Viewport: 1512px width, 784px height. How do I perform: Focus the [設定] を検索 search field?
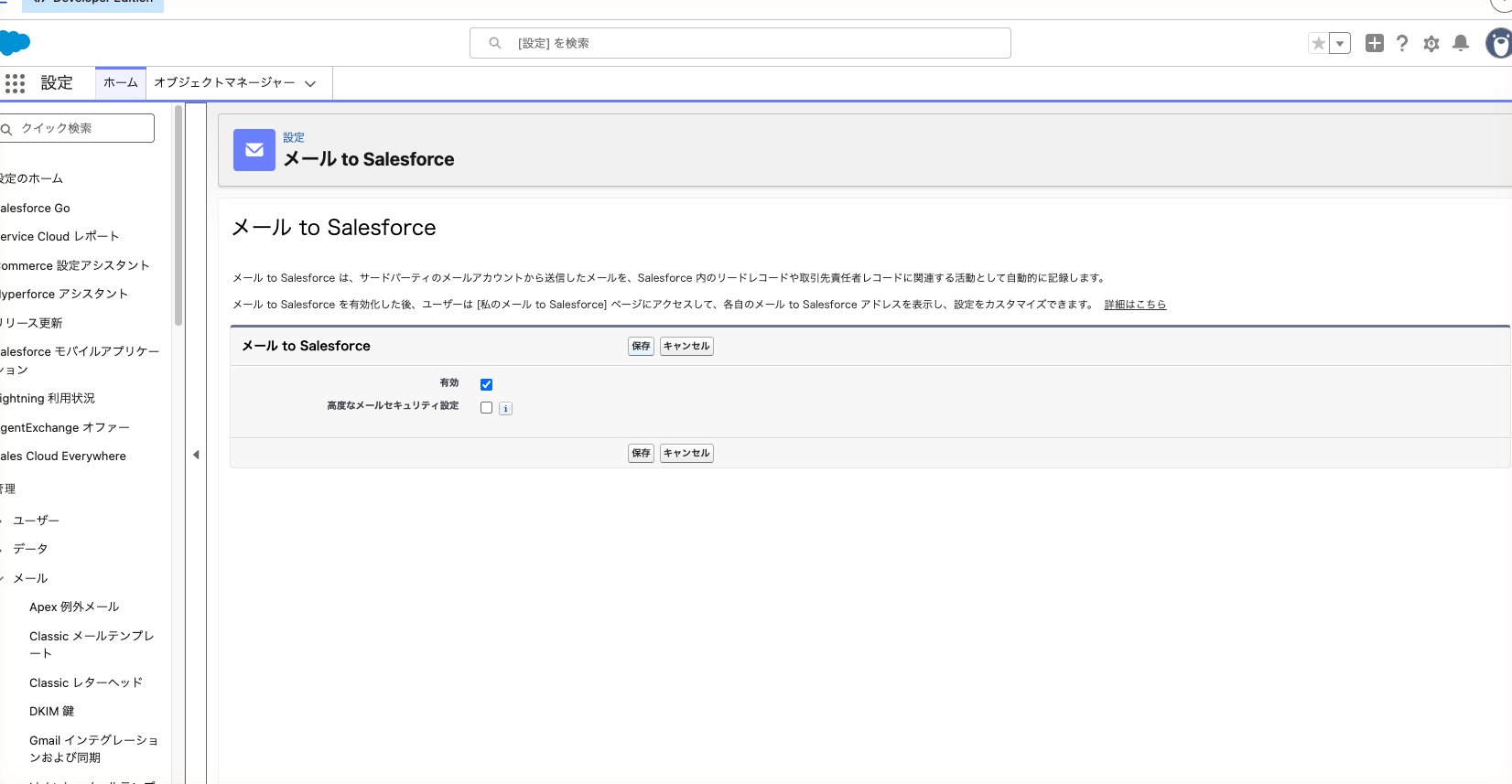point(740,43)
